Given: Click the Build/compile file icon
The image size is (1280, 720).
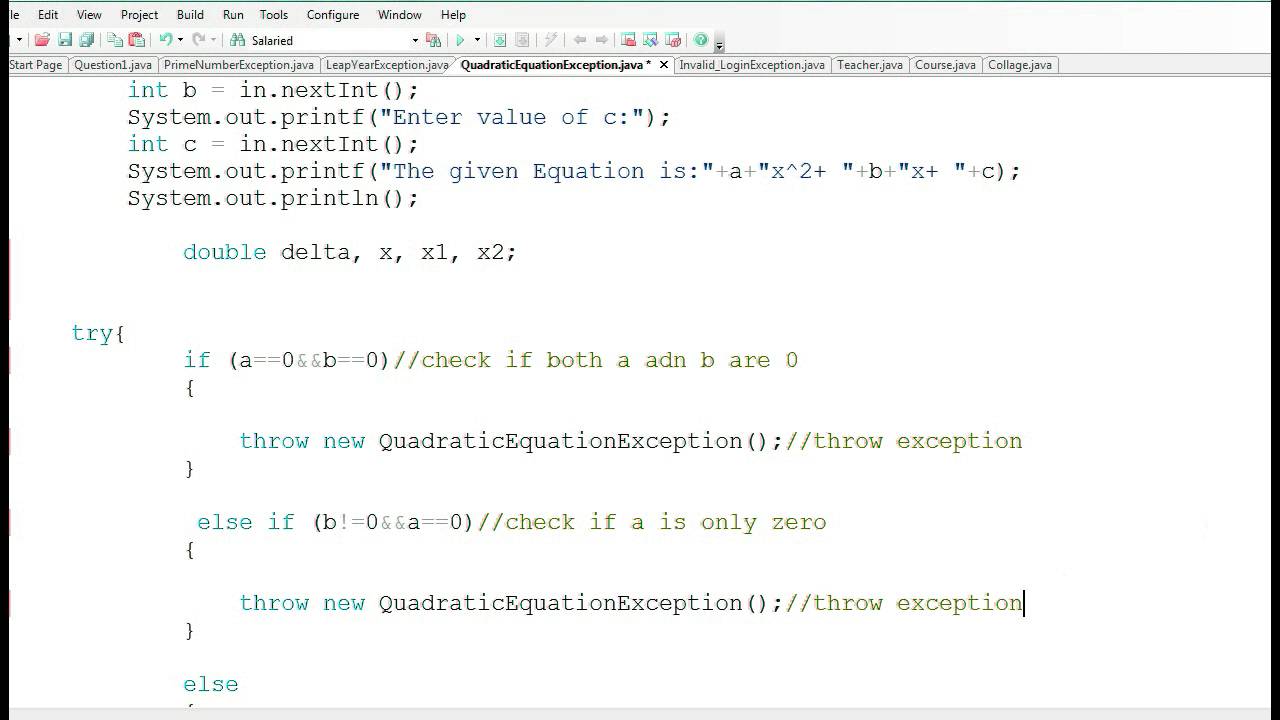Looking at the screenshot, I should click(x=500, y=40).
